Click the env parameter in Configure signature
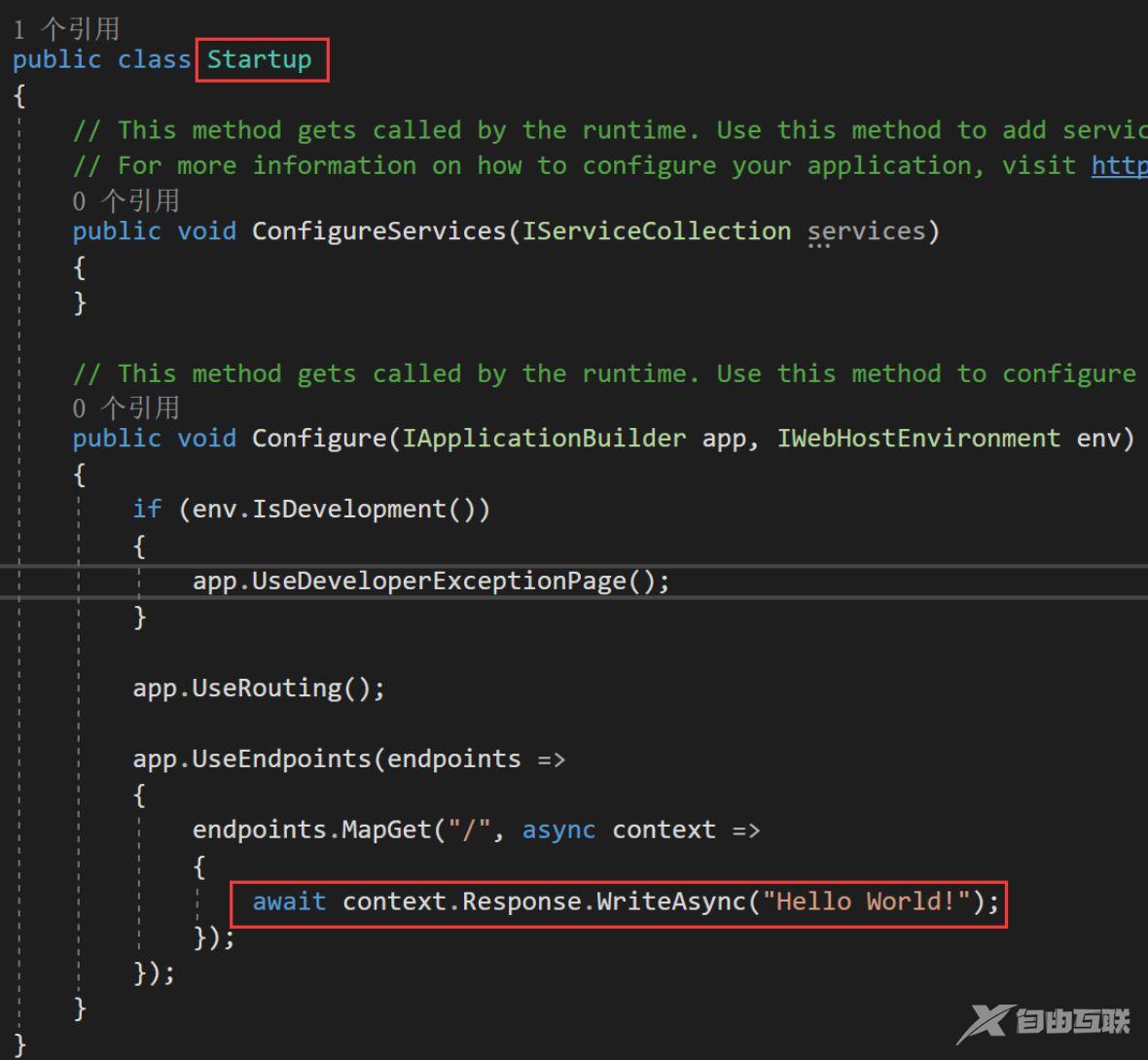The image size is (1148, 1060). (x=1098, y=439)
